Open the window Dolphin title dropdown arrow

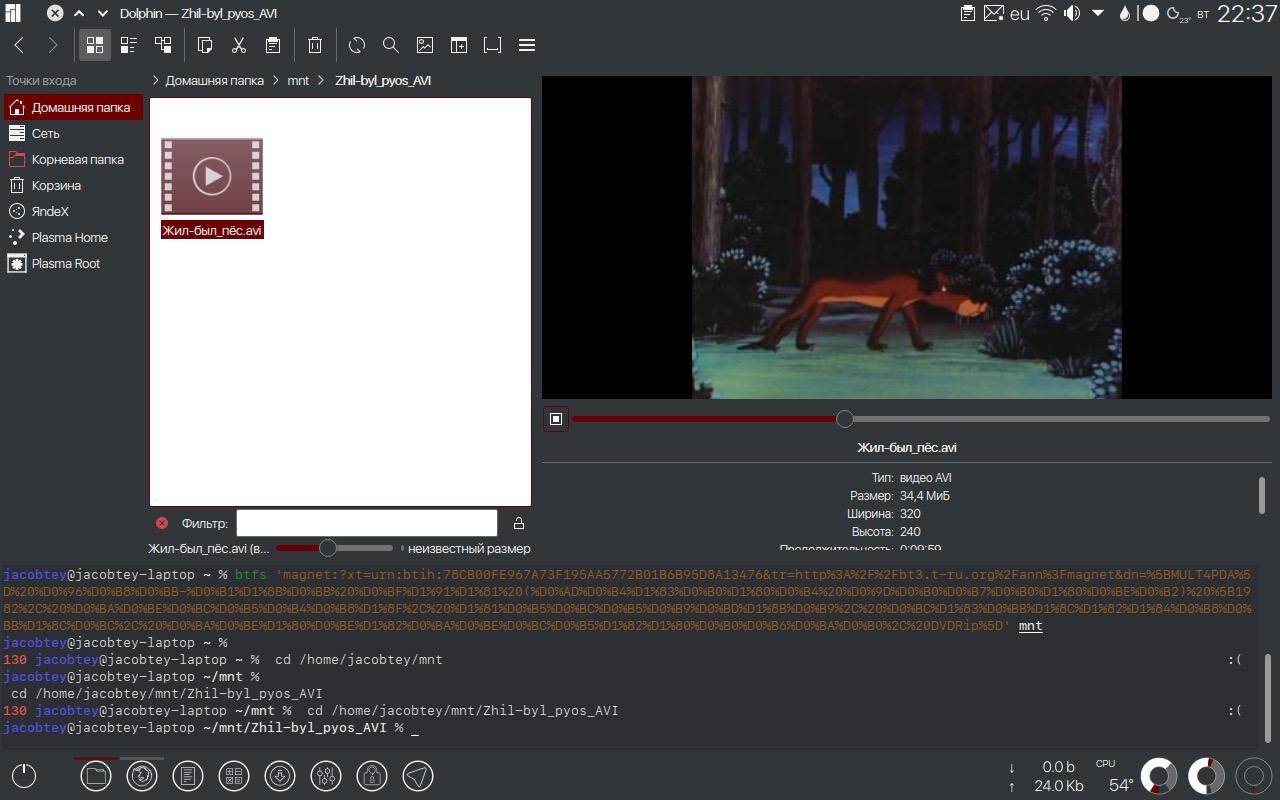pyautogui.click(x=102, y=13)
